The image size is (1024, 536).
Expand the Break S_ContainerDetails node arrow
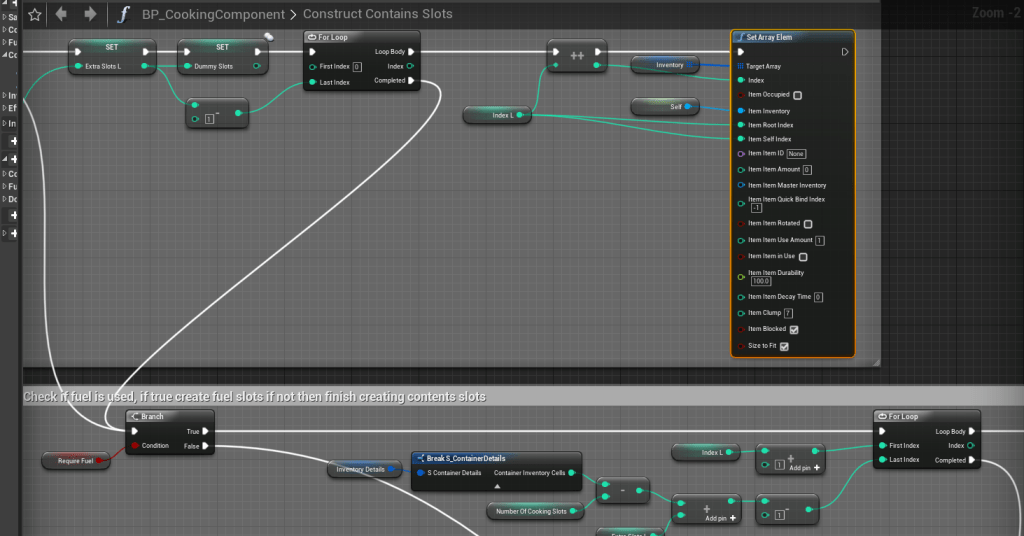click(497, 486)
